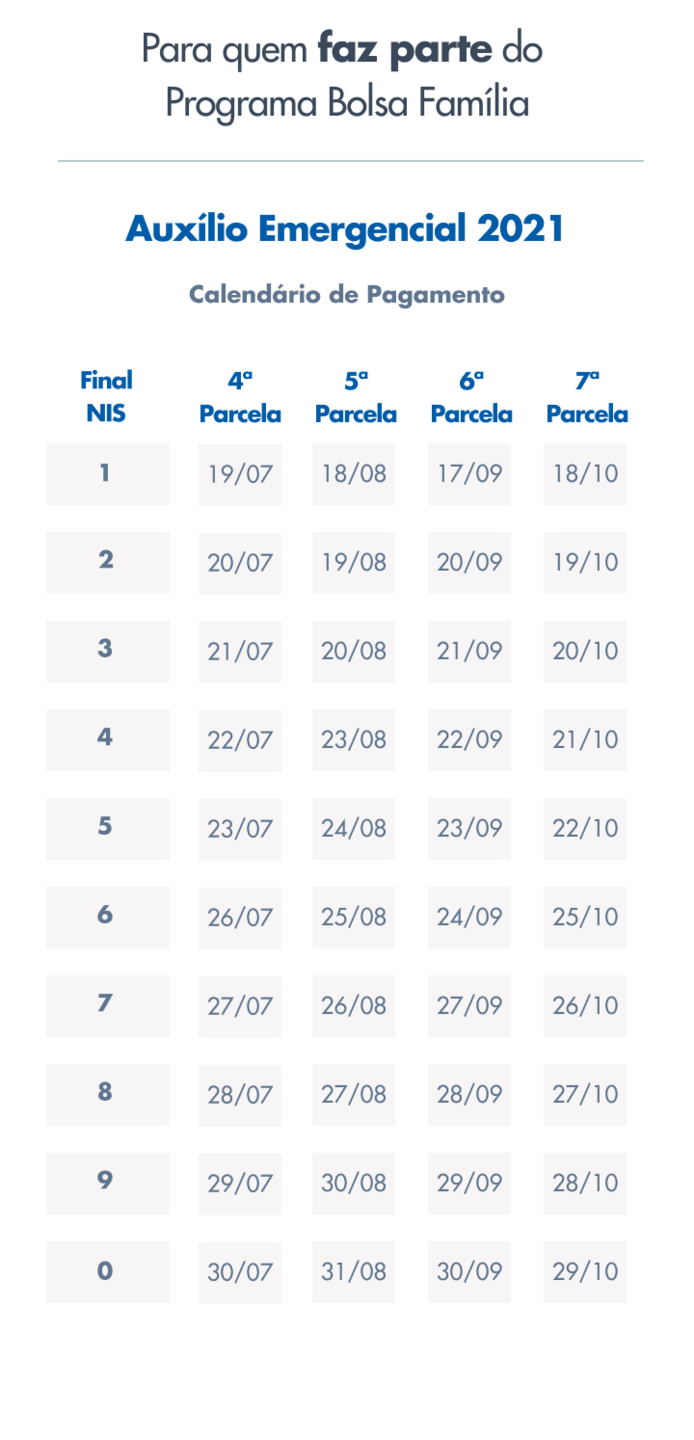The height and width of the screenshot is (1440, 694).
Task: Select the 19/07 payment date cell
Action: point(240,474)
